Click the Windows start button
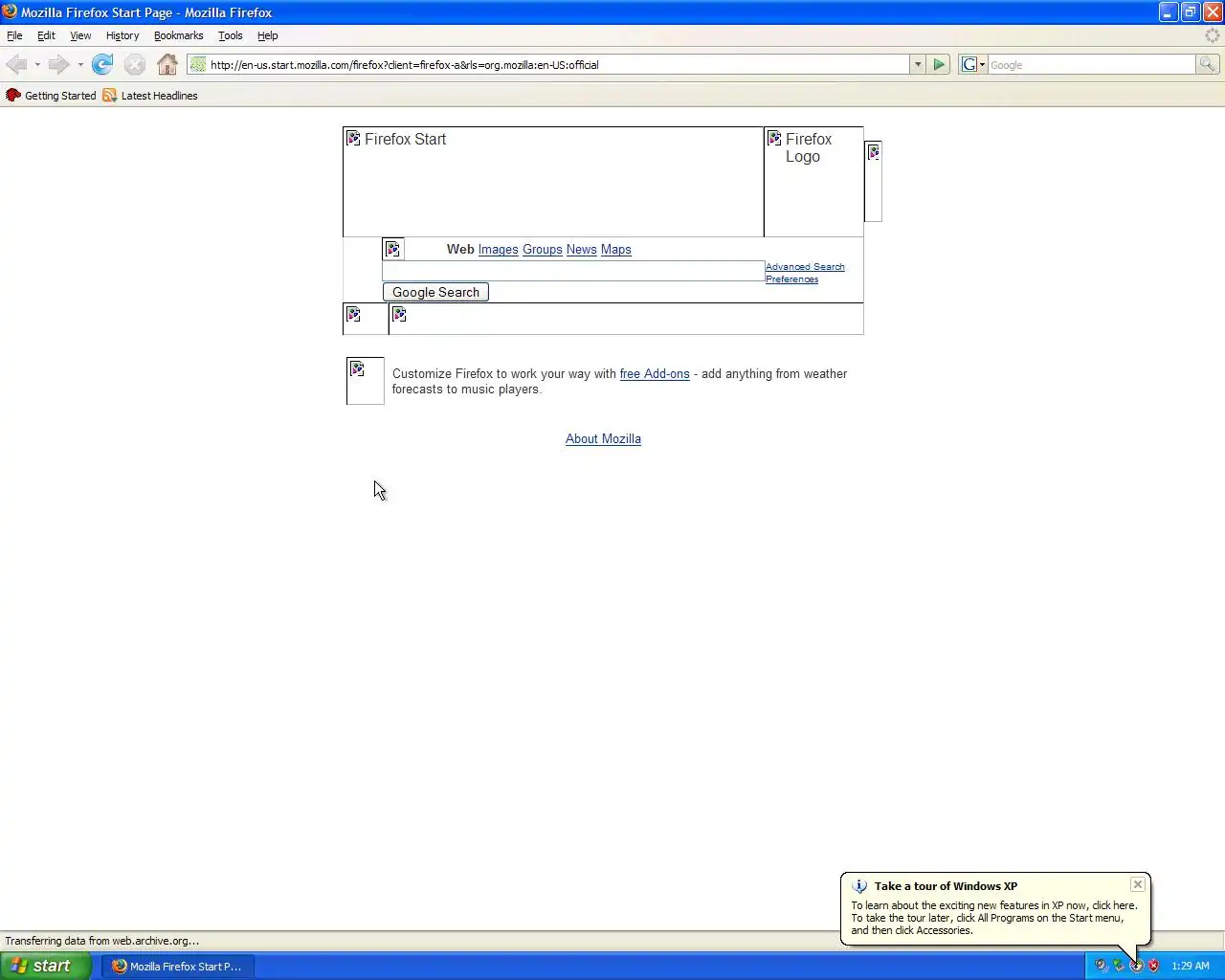 pos(45,966)
